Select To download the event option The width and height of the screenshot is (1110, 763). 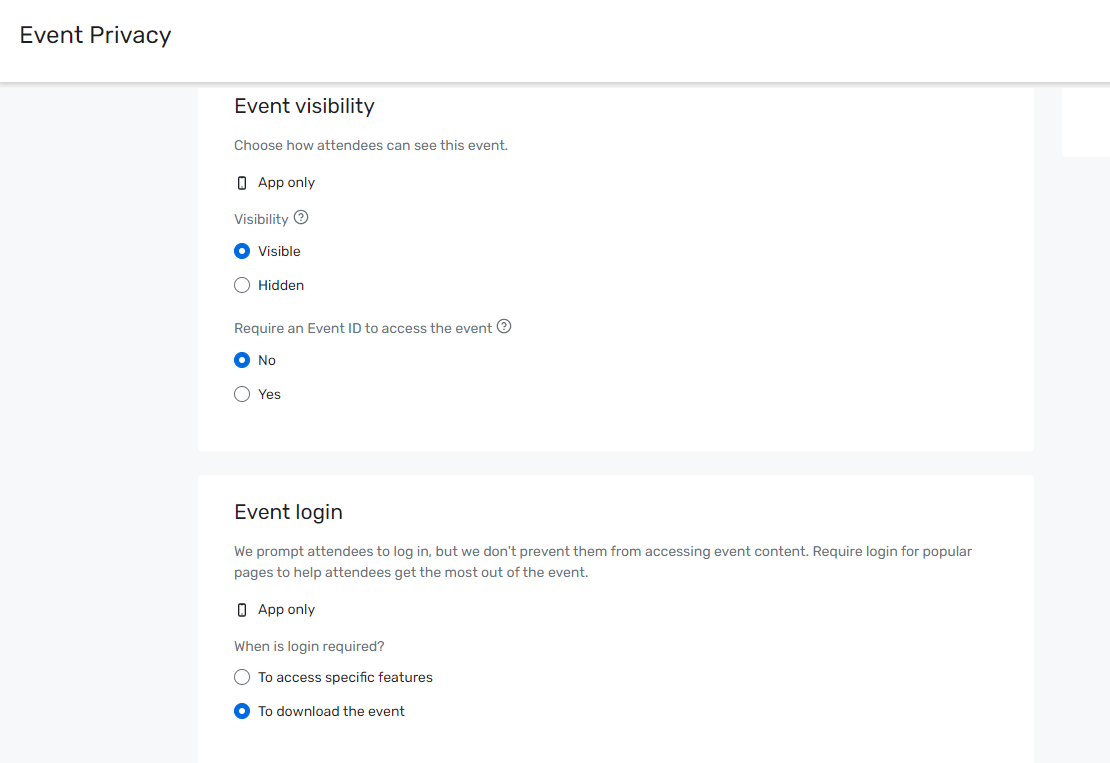click(x=242, y=711)
